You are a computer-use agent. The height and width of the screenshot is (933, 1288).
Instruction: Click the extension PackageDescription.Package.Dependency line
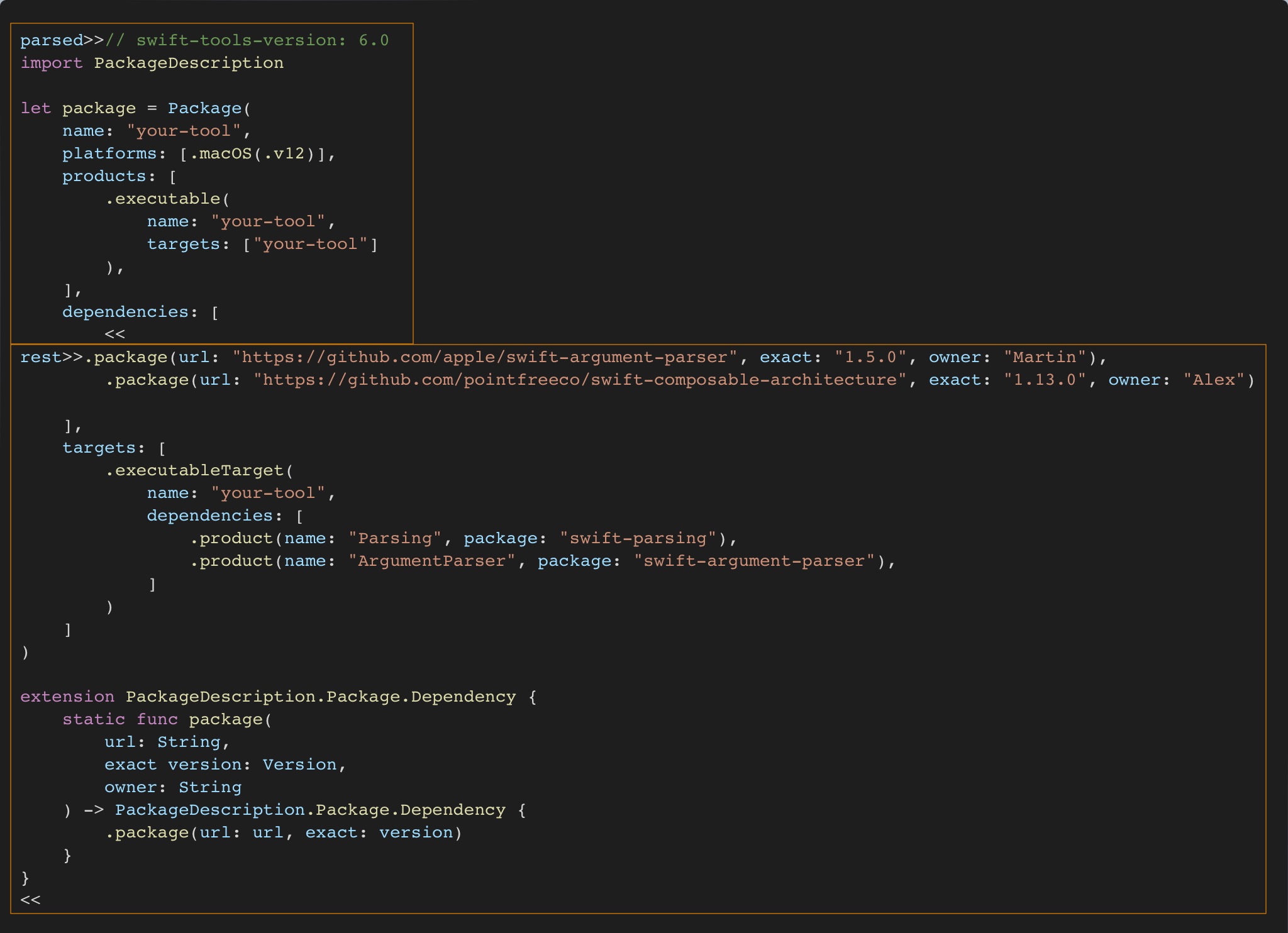(277, 696)
